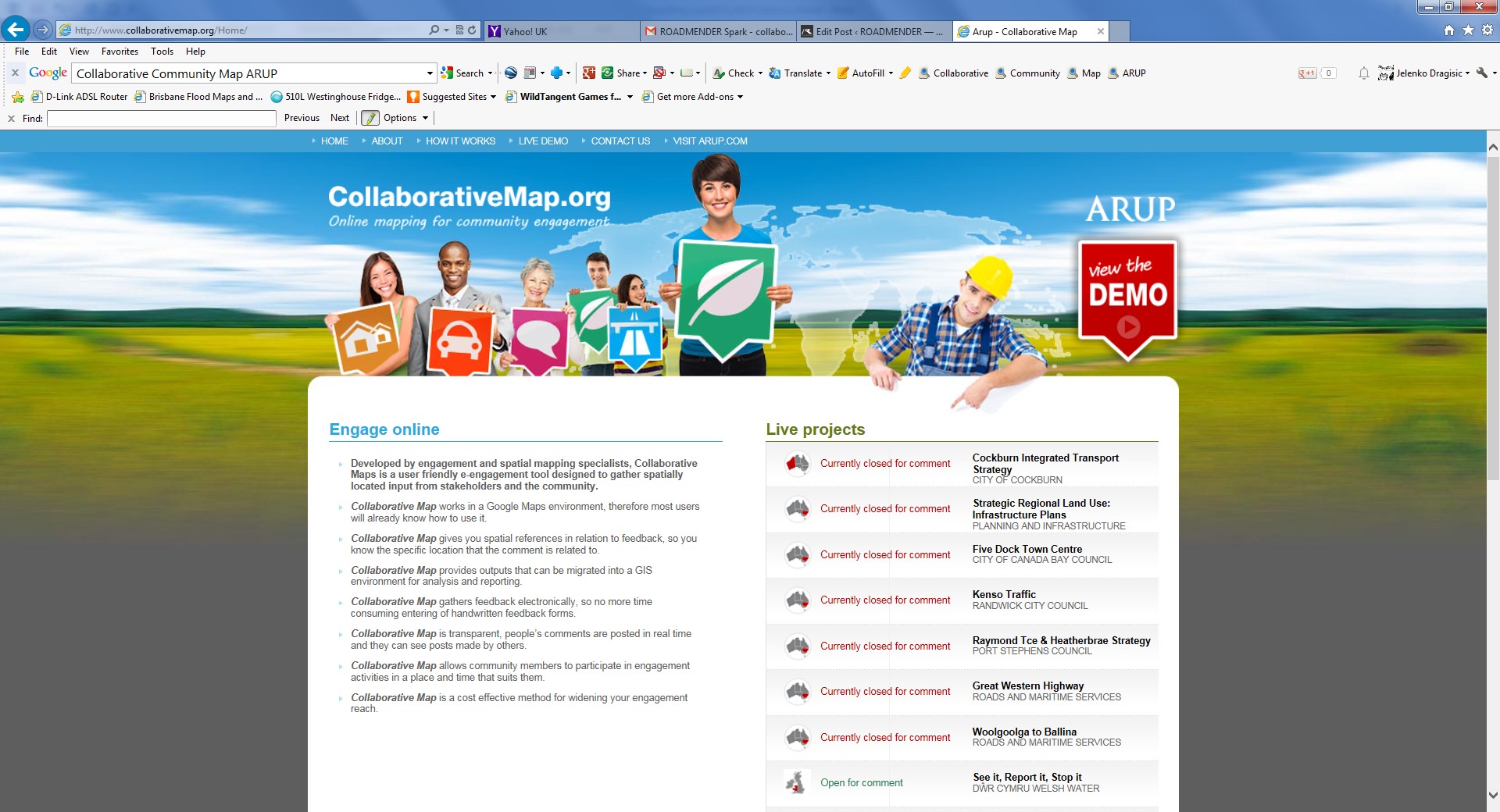
Task: Open the 'See it, Report it, Stop it' project
Action: [1027, 778]
